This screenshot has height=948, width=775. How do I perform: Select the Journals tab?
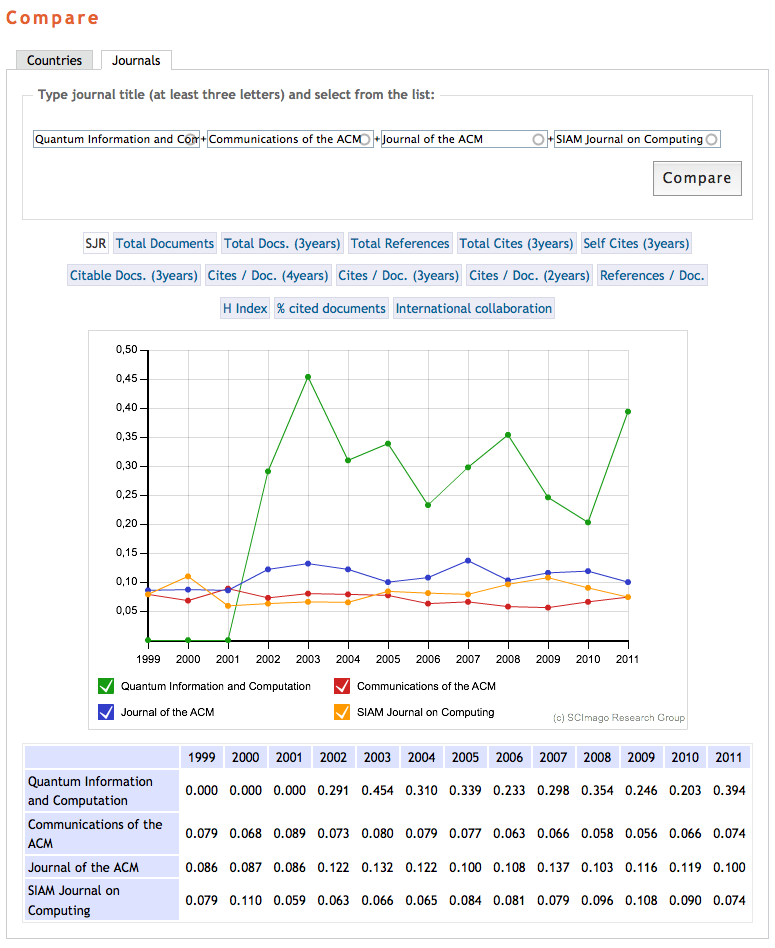pyautogui.click(x=136, y=61)
